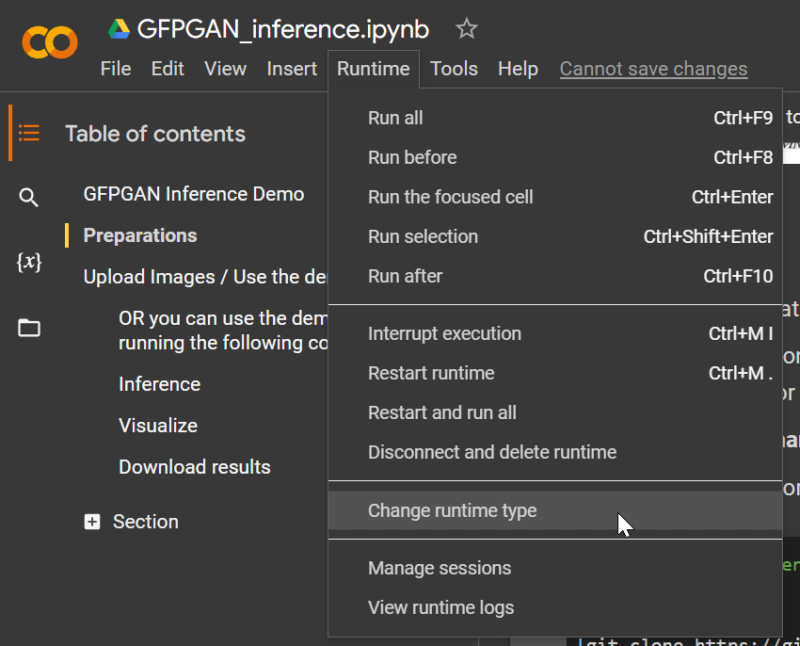Open the View menu
The image size is (800, 646).
pyautogui.click(x=225, y=69)
